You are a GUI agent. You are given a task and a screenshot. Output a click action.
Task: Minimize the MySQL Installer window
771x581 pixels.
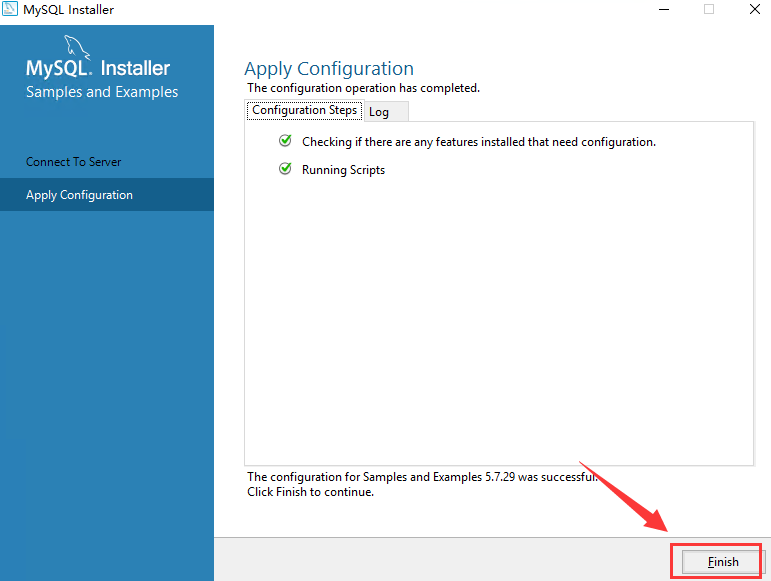664,9
